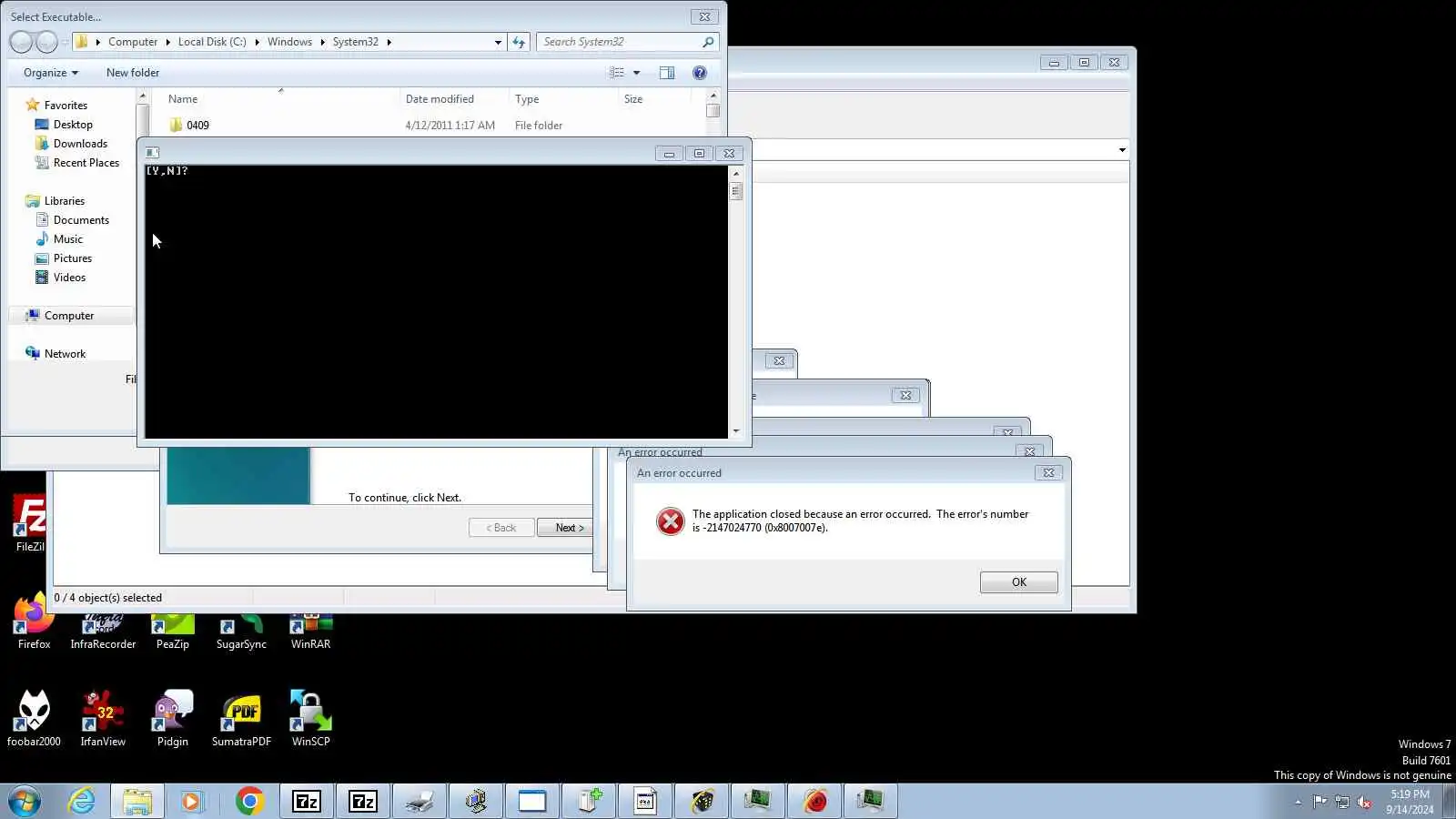
Task: Click the console window vertical scrollbar thumb
Action: click(x=736, y=191)
